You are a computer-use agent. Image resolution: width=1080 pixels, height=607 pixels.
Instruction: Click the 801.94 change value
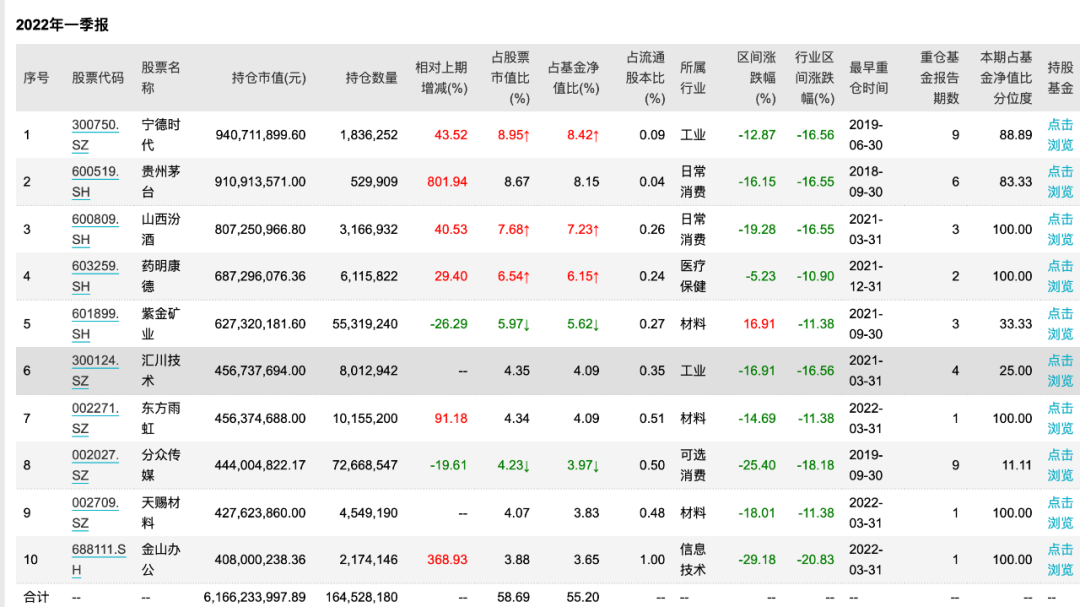tap(447, 182)
